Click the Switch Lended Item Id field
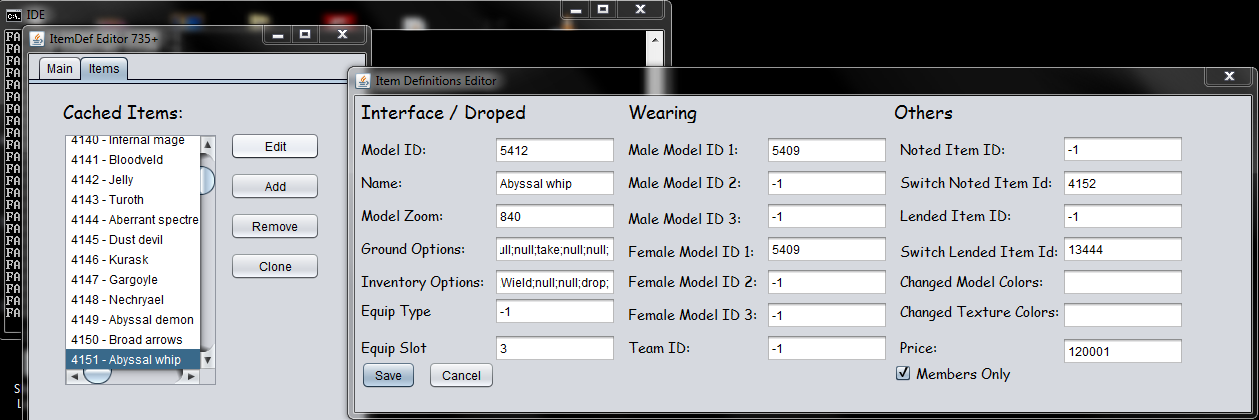1259x420 pixels. pos(1123,249)
